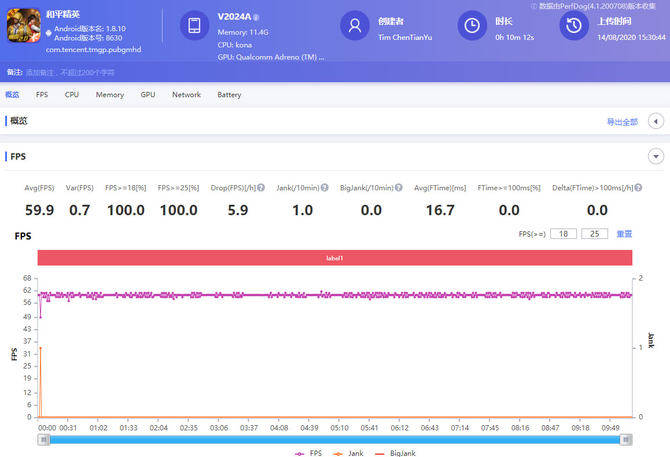670x457 pixels.
Task: Click the creator user icon
Action: pyautogui.click(x=355, y=27)
